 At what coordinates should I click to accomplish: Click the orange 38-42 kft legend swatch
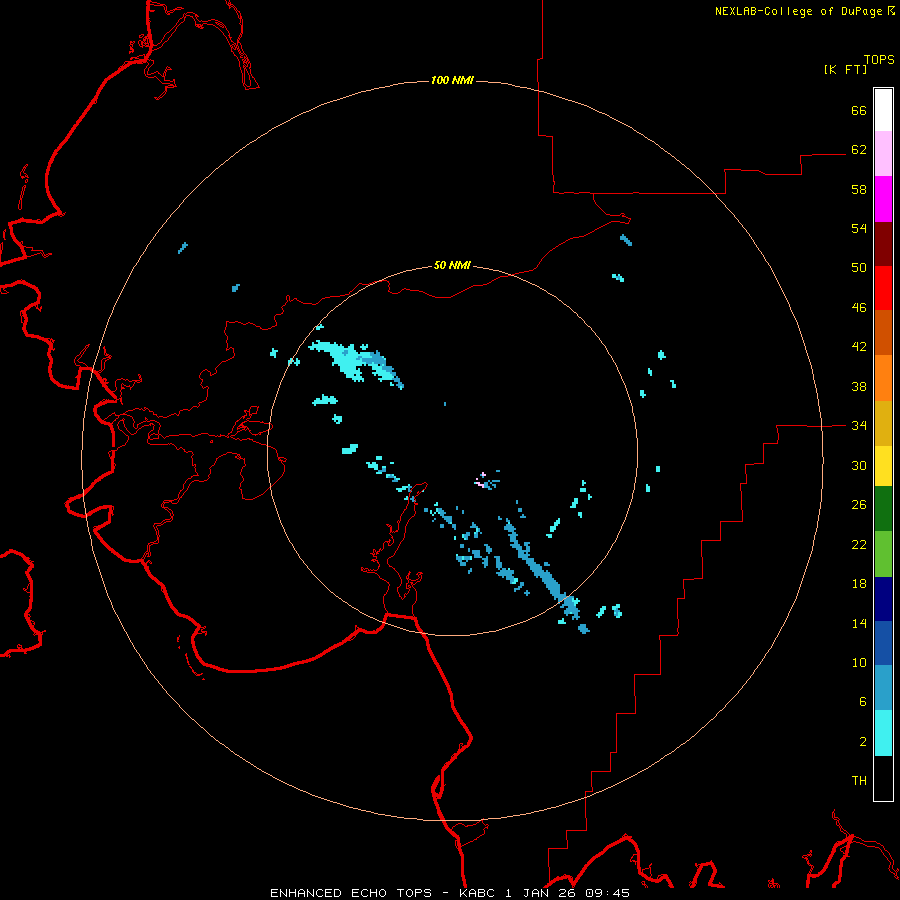click(x=883, y=378)
